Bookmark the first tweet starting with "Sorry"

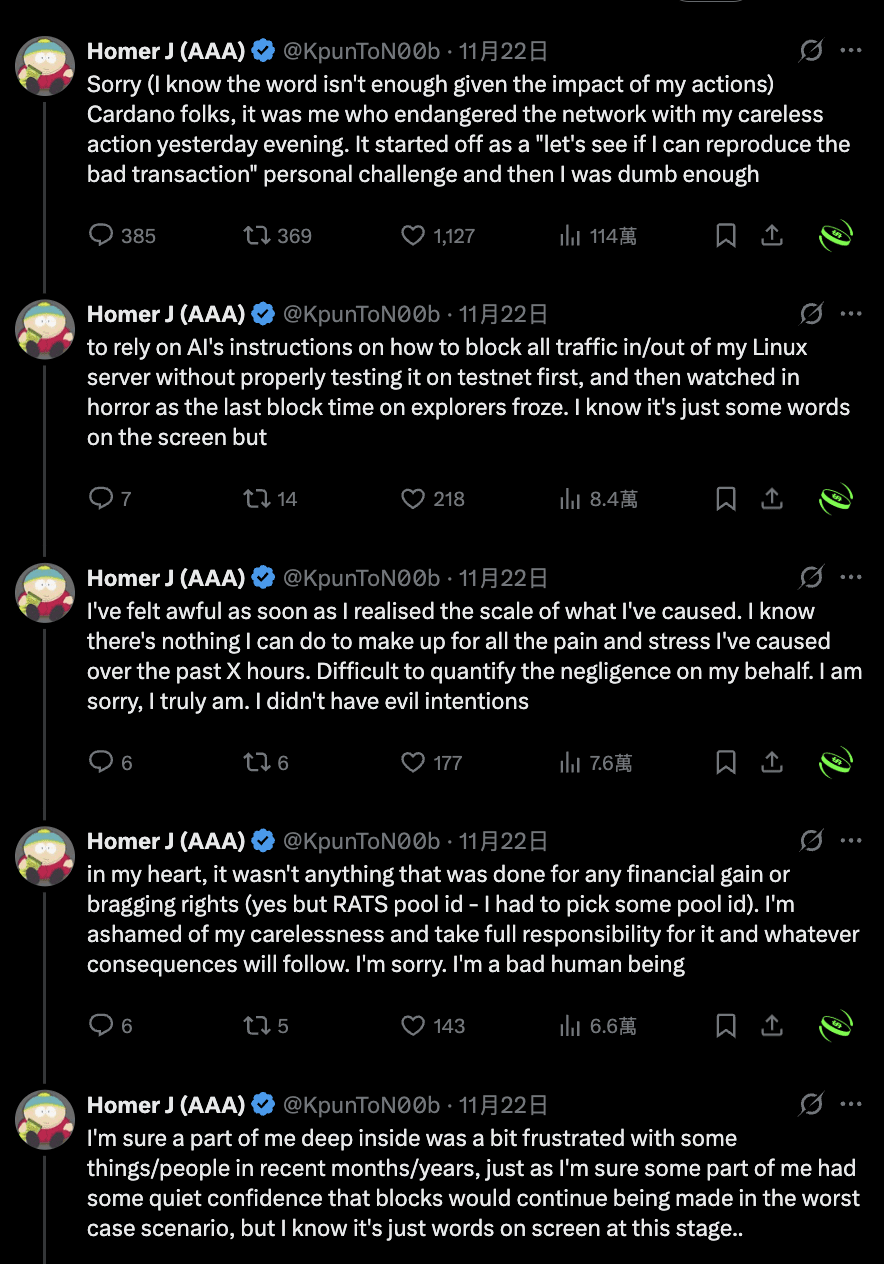727,235
